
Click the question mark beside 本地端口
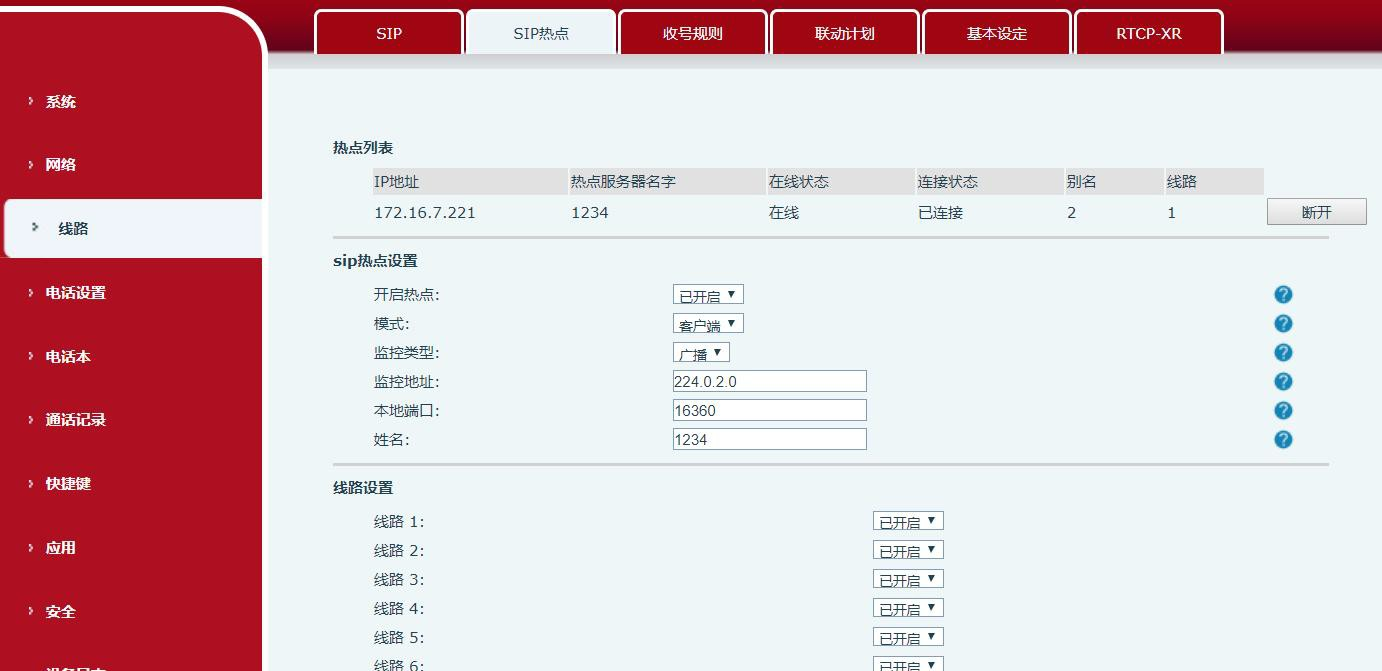(1283, 410)
